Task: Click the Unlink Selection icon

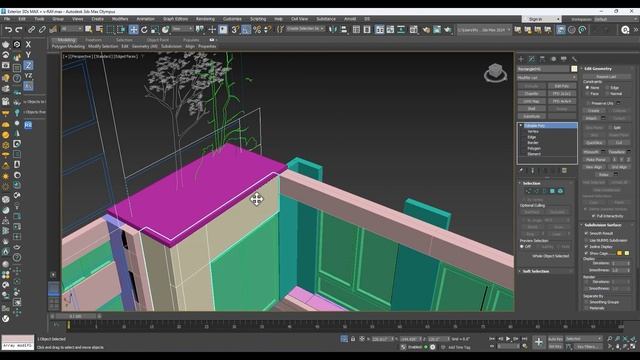Action: point(42,29)
